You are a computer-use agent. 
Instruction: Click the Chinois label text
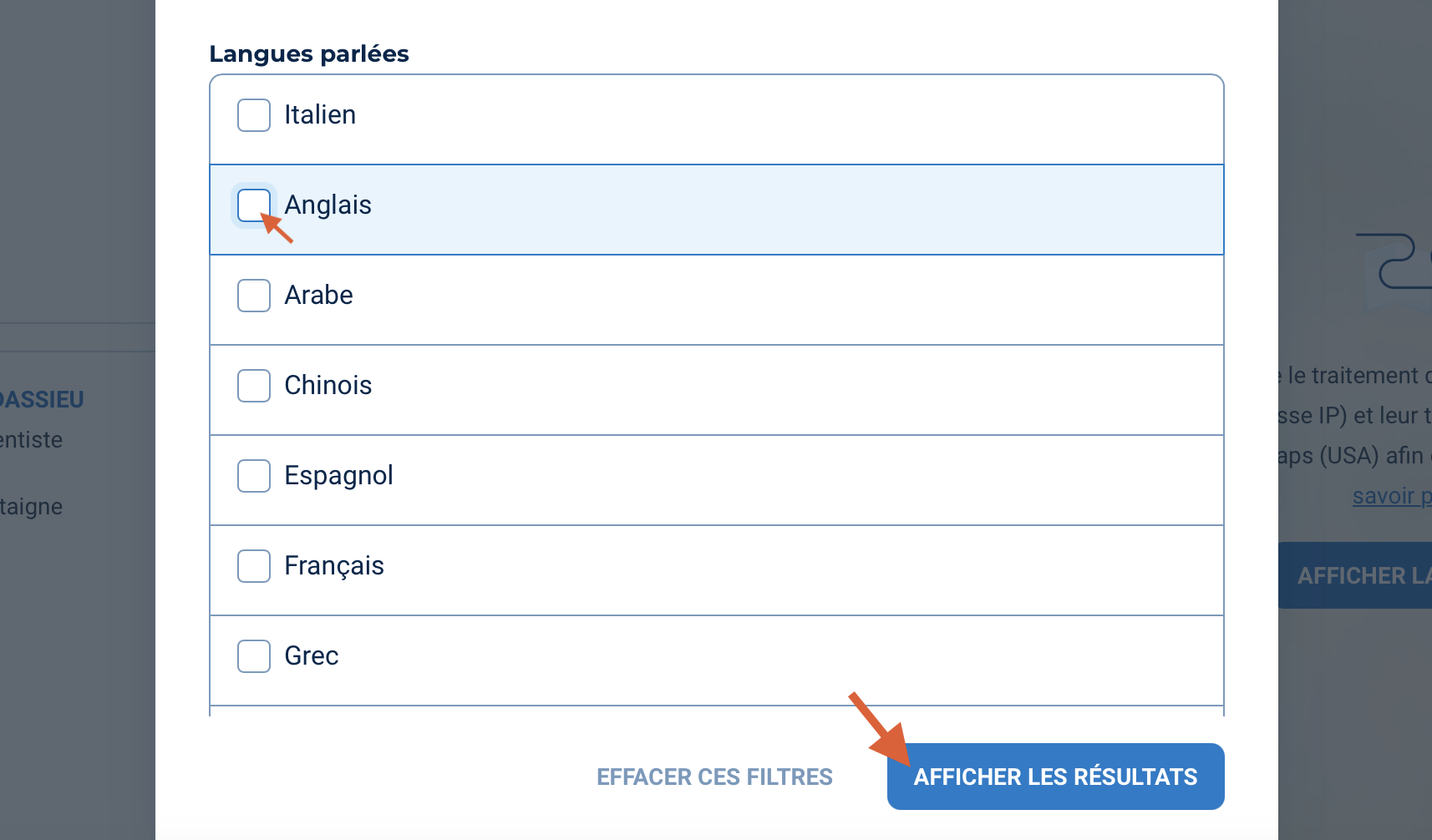(x=328, y=386)
